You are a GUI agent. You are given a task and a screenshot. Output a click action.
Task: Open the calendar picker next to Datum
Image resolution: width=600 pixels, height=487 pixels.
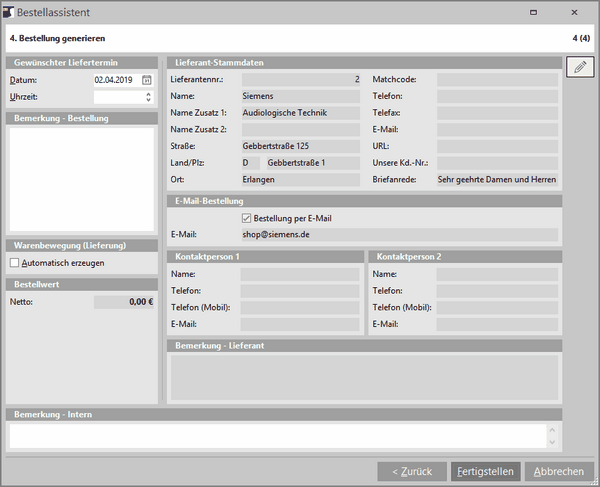pyautogui.click(x=147, y=79)
